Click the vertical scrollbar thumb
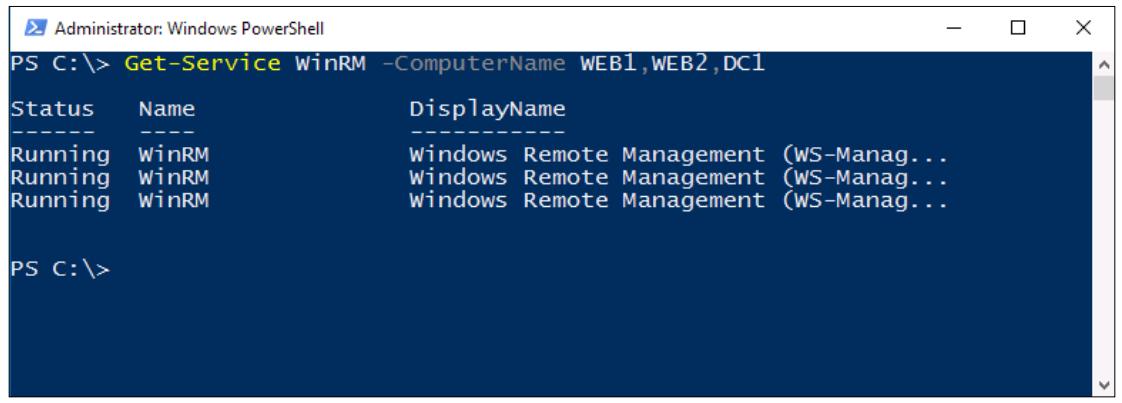The image size is (1122, 403). pyautogui.click(x=1103, y=87)
